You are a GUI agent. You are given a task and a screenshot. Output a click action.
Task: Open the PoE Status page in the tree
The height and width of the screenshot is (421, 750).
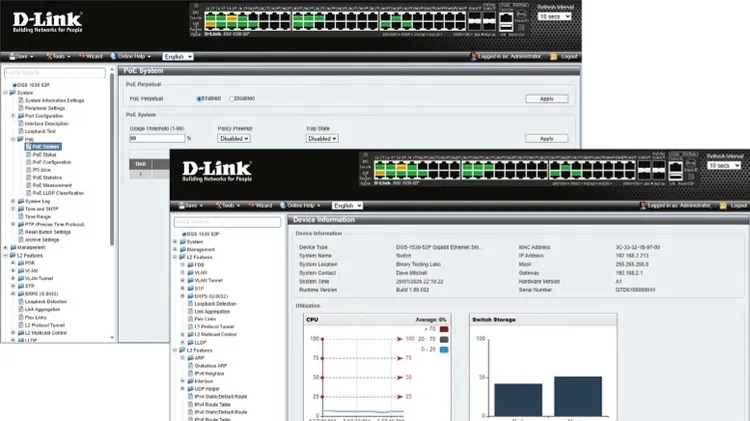(44, 155)
